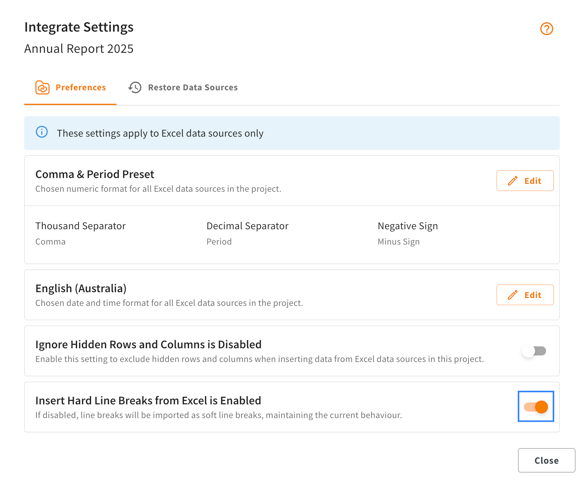Close the Integrate Settings dialog
Viewport: 584px width, 482px height.
(x=546, y=461)
